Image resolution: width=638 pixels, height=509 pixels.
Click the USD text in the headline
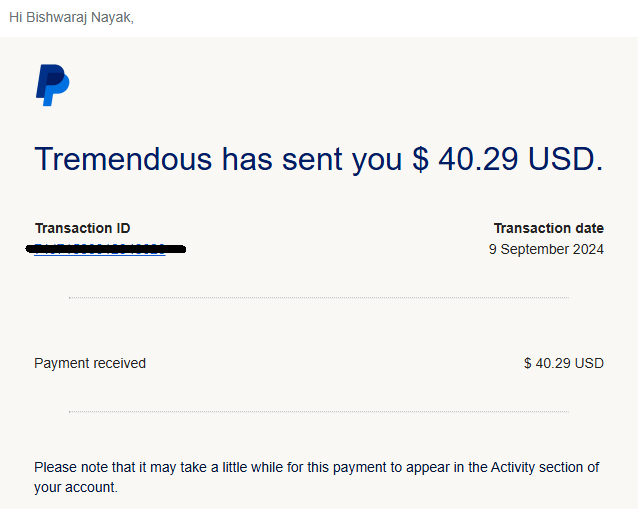(x=562, y=159)
